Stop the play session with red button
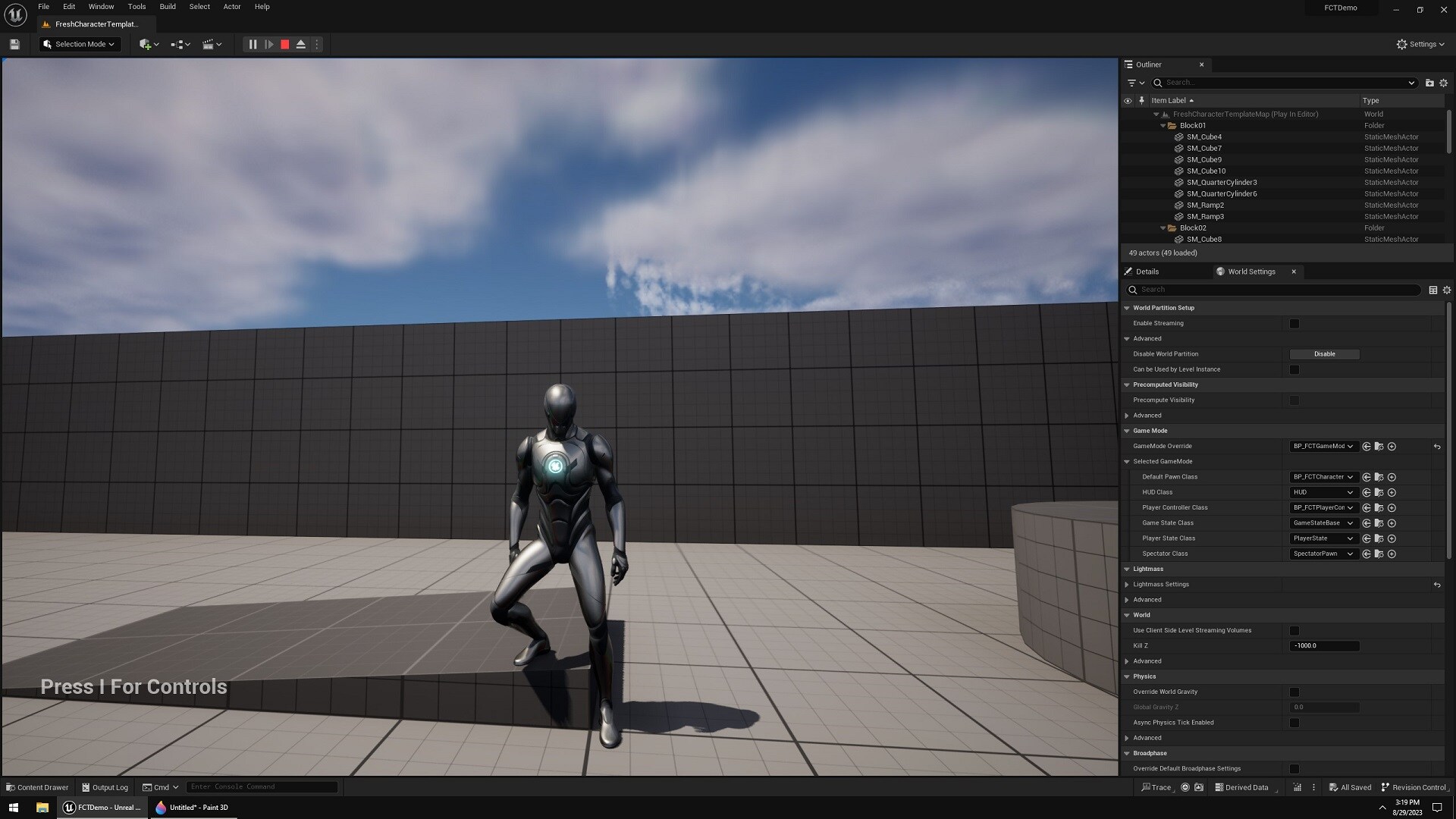The image size is (1456, 819). coord(284,45)
